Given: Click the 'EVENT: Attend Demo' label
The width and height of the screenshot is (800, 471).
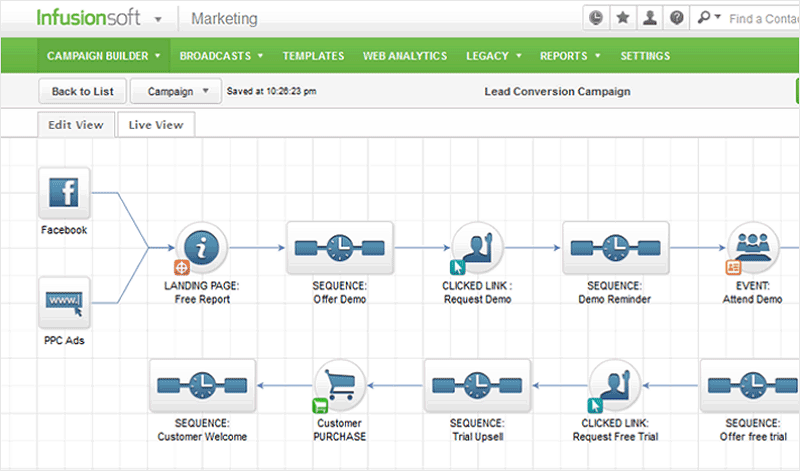Looking at the screenshot, I should pos(753,292).
